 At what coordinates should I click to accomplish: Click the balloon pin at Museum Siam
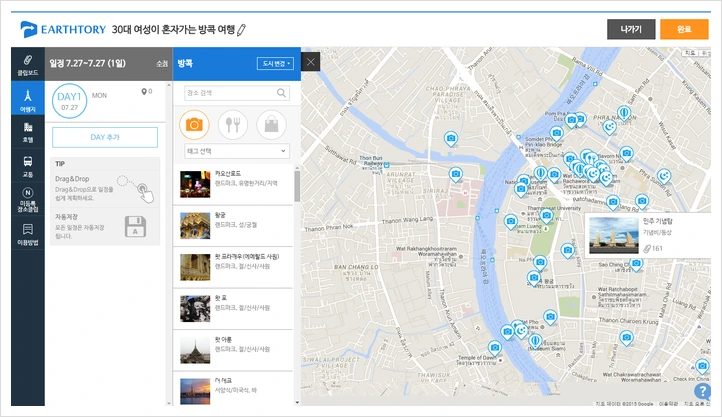(535, 342)
